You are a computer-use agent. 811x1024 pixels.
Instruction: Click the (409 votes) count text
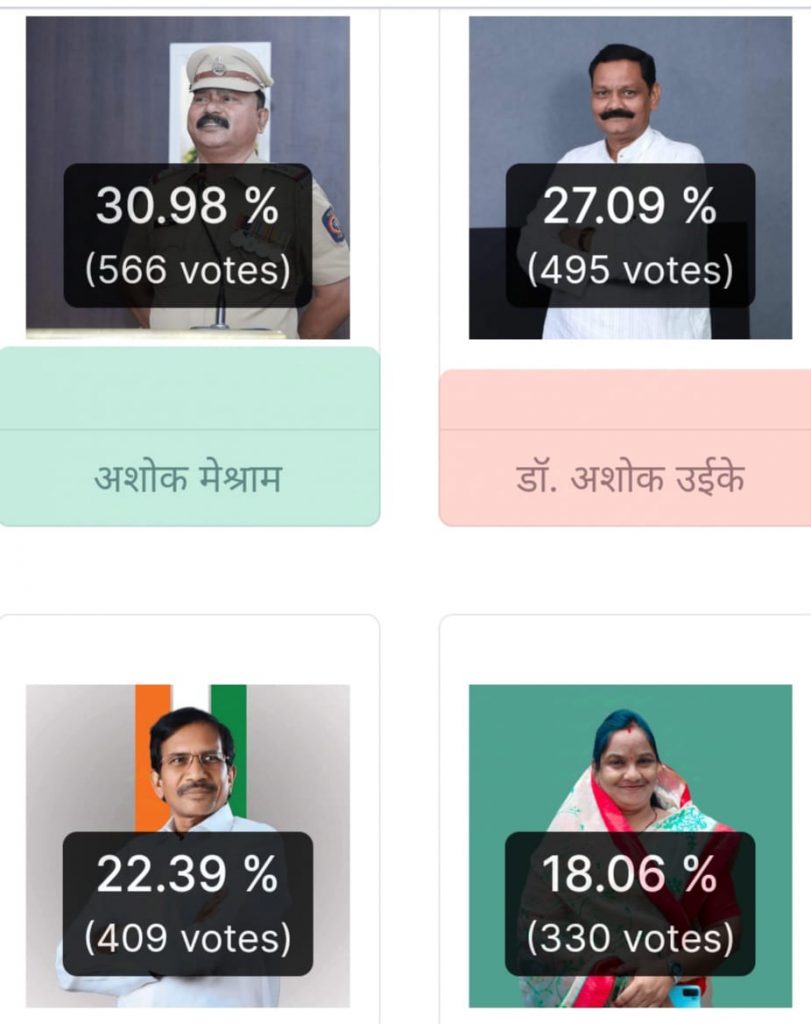click(187, 938)
